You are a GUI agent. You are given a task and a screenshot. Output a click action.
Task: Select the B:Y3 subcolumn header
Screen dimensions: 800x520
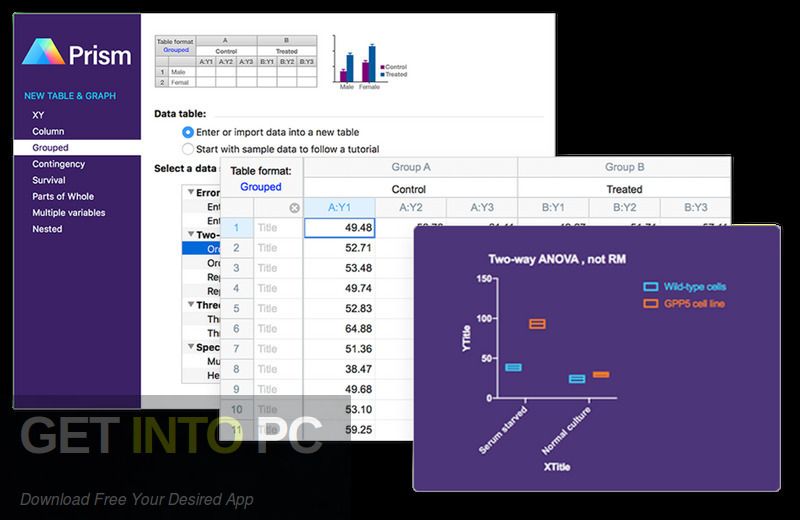point(695,208)
